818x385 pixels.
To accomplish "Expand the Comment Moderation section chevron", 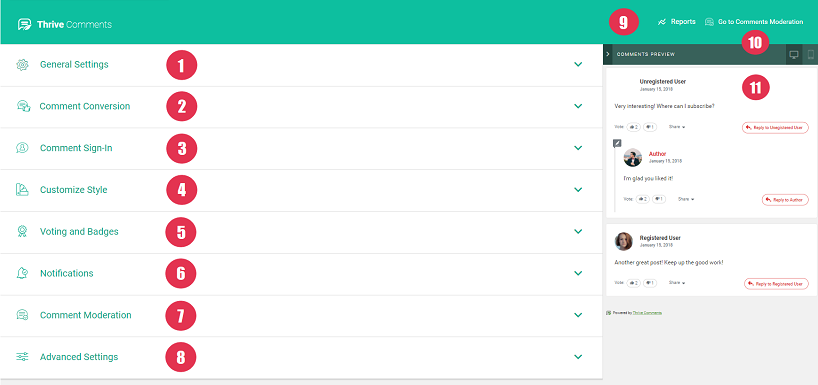I will (578, 315).
